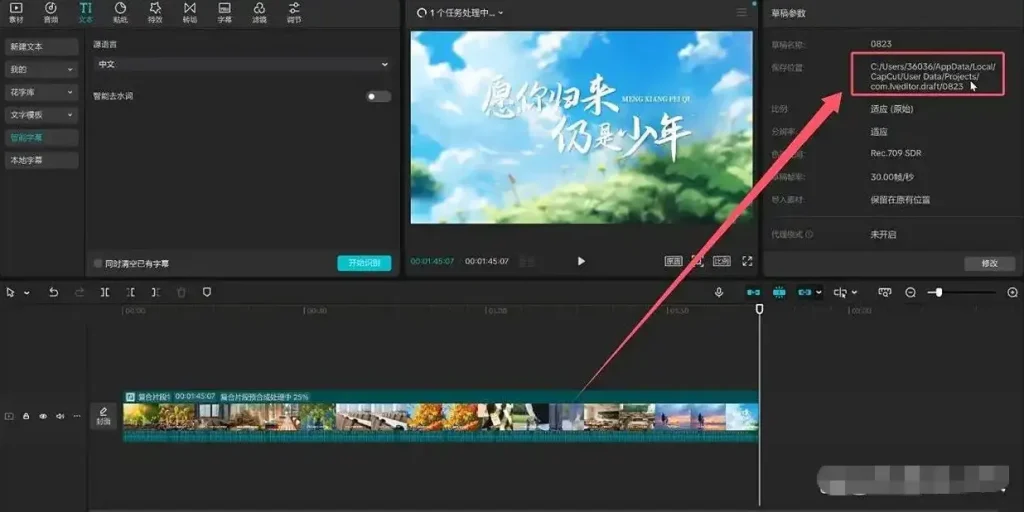Select 本地字幕 in the sidebar
Screen dimensions: 1024x512
tap(42, 160)
